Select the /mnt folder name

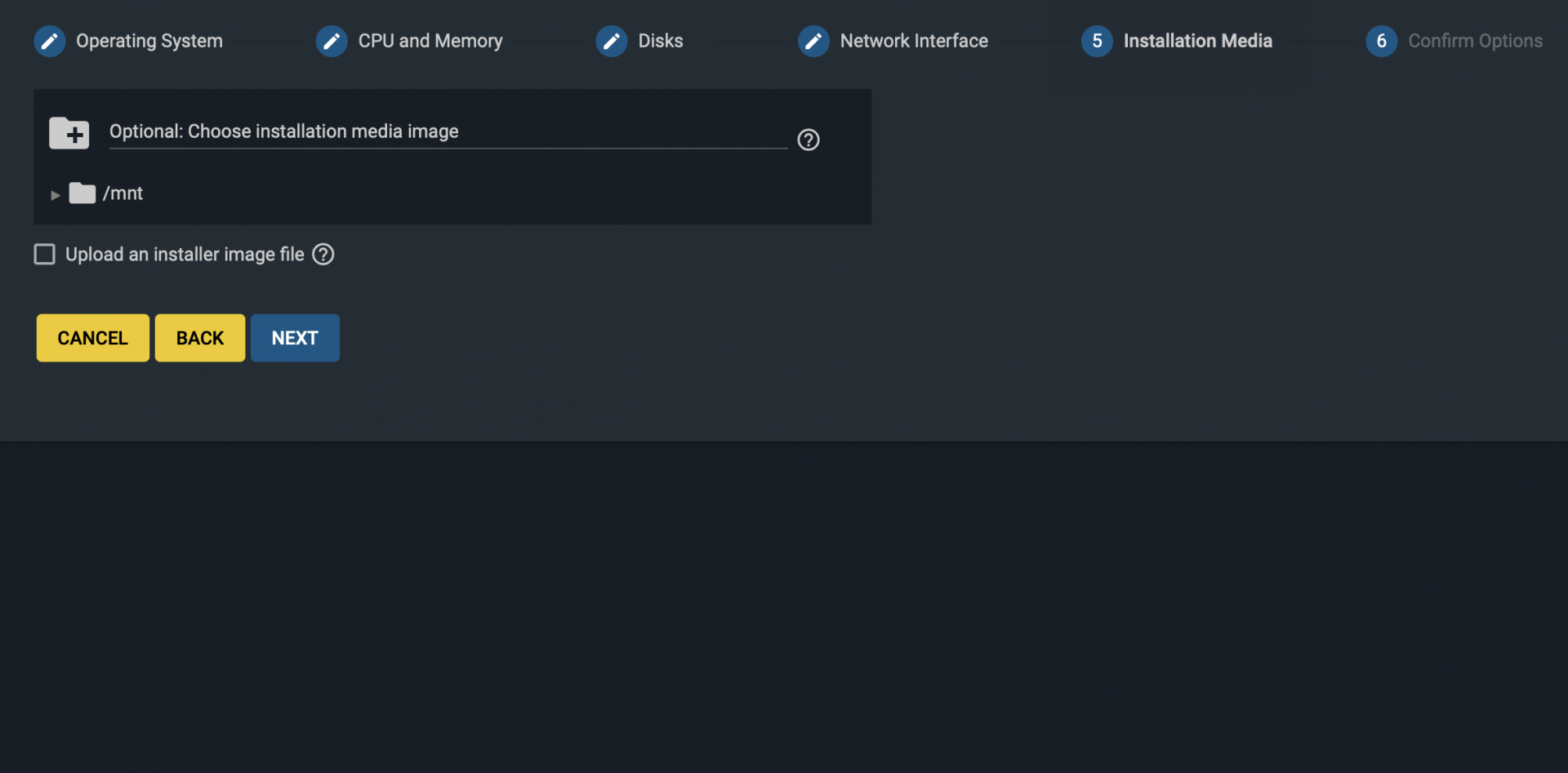coord(122,193)
